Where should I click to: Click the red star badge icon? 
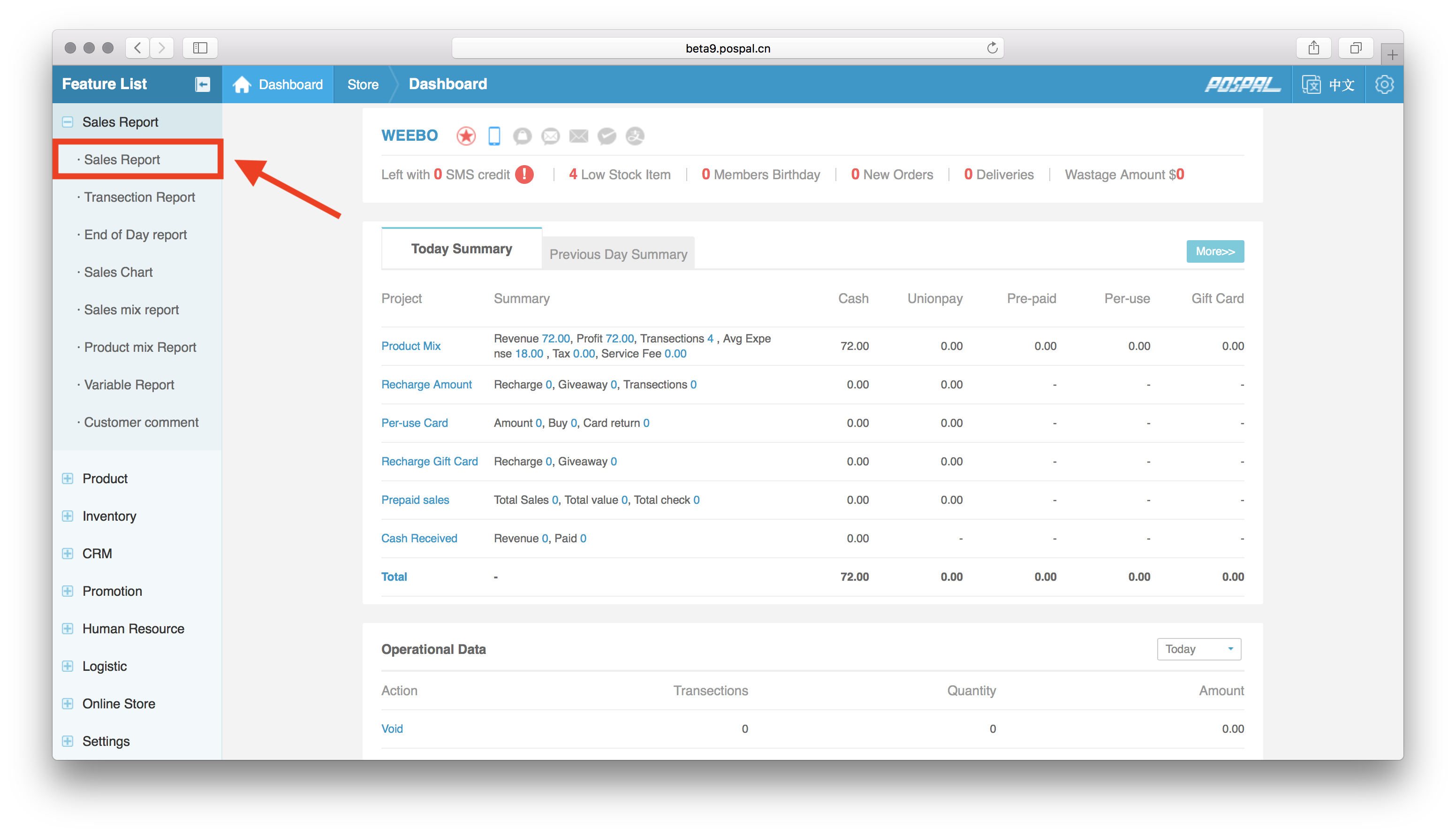pos(466,136)
